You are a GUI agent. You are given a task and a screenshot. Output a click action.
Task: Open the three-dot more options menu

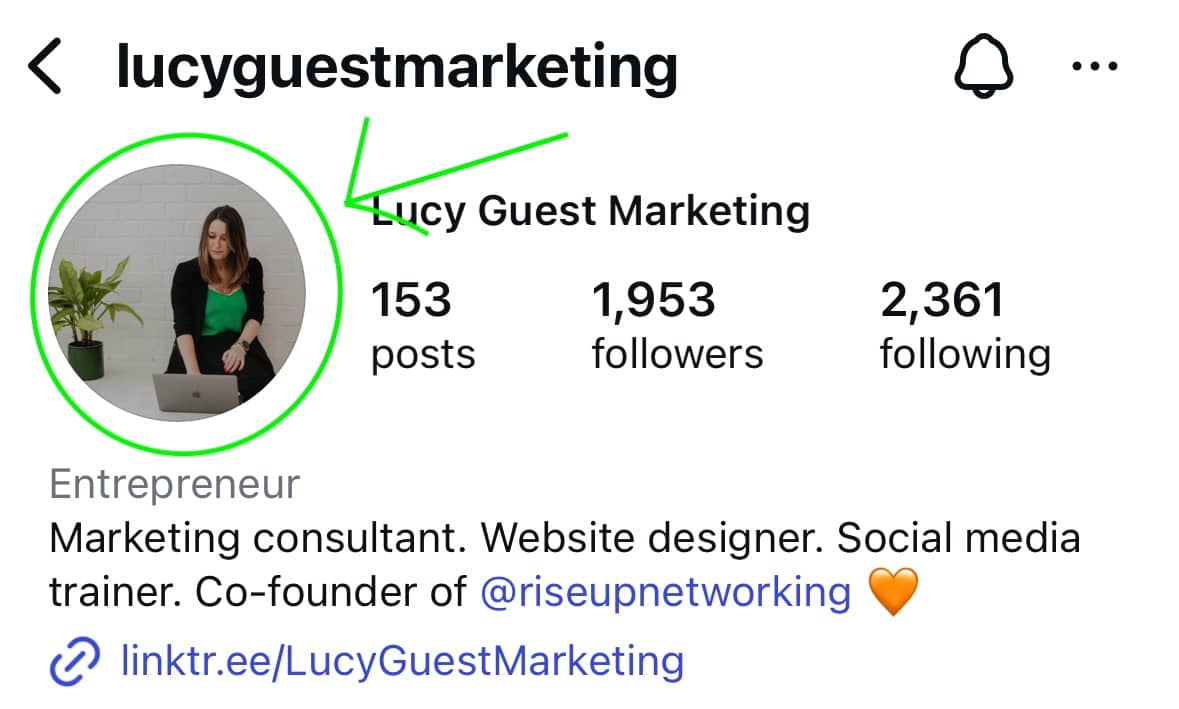coord(1095,67)
